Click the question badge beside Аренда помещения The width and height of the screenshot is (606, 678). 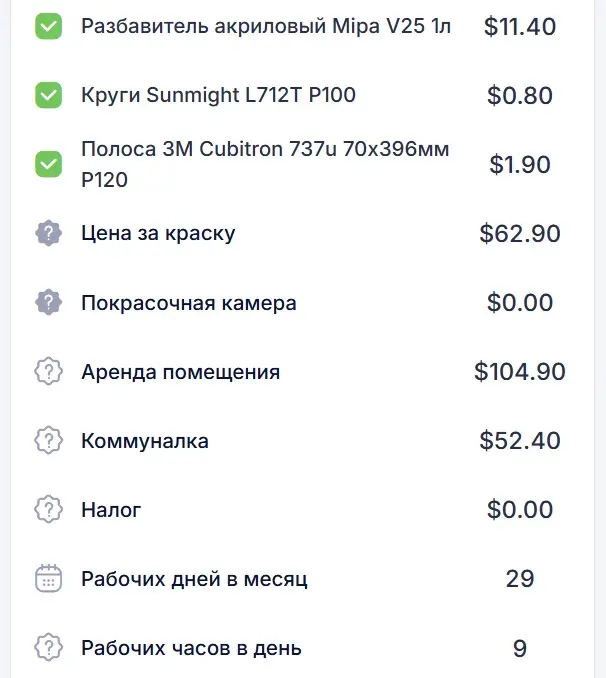pyautogui.click(x=49, y=372)
